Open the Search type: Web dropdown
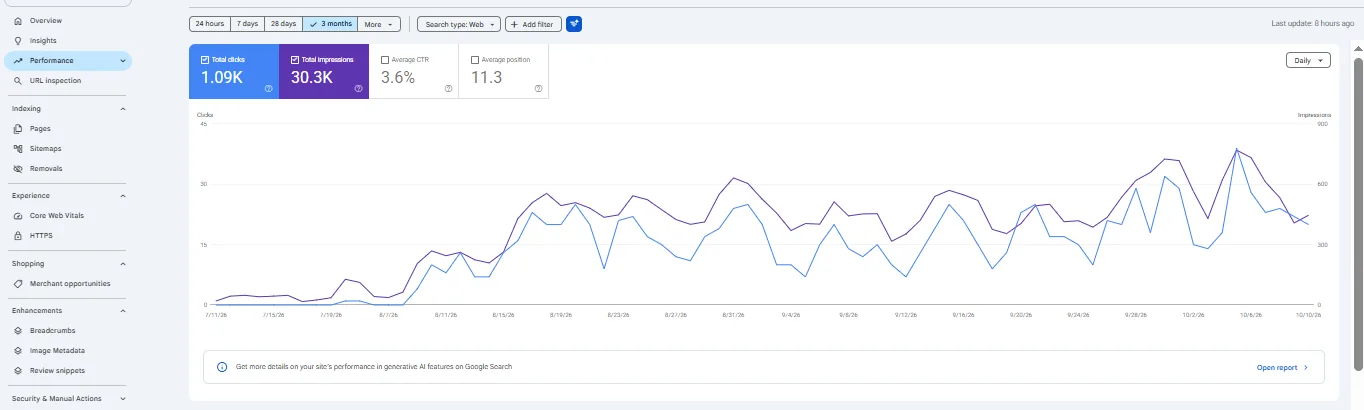Image resolution: width=1364 pixels, height=410 pixels. 458,23
